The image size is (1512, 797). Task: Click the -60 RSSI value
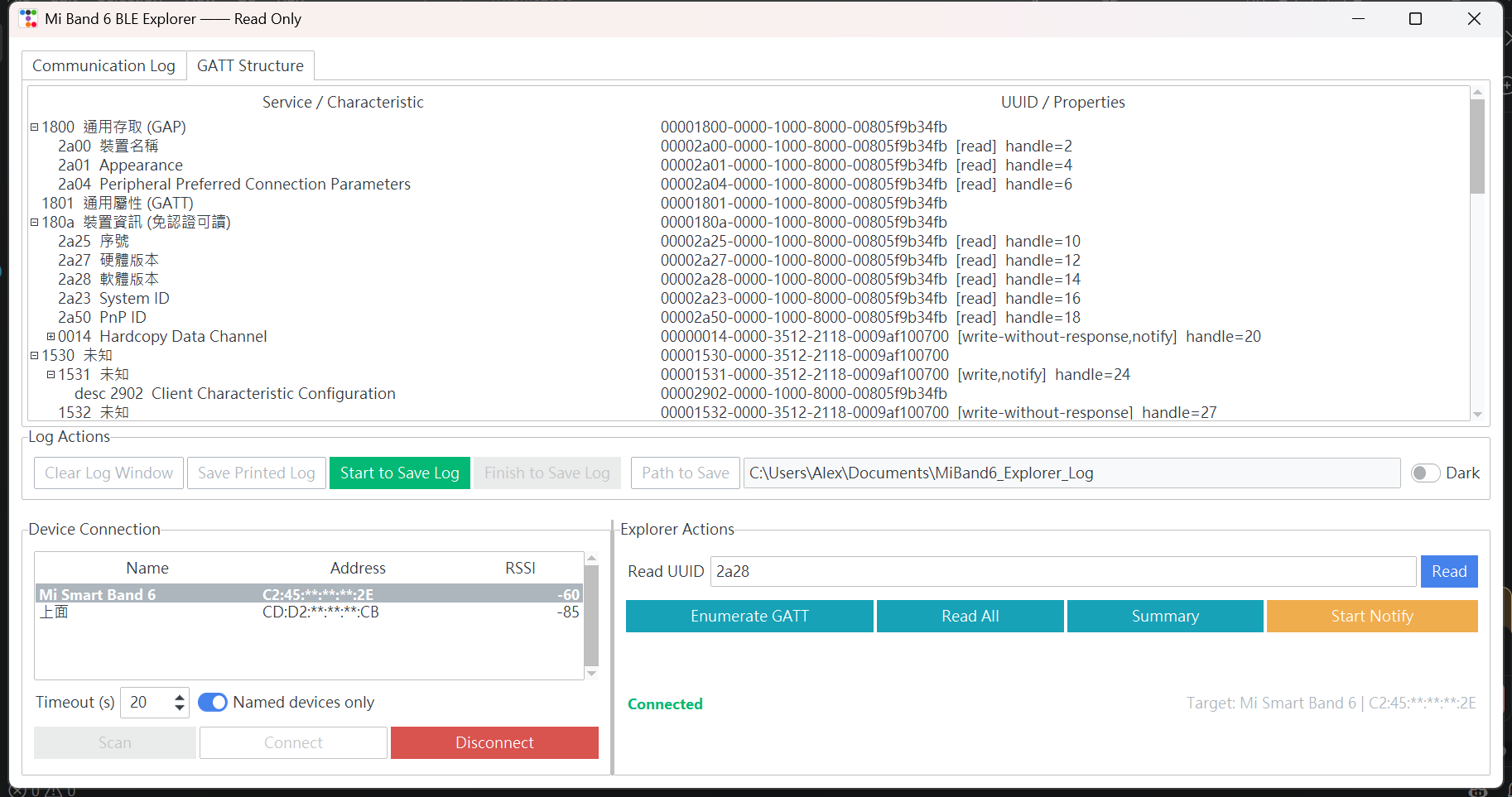tap(568, 594)
